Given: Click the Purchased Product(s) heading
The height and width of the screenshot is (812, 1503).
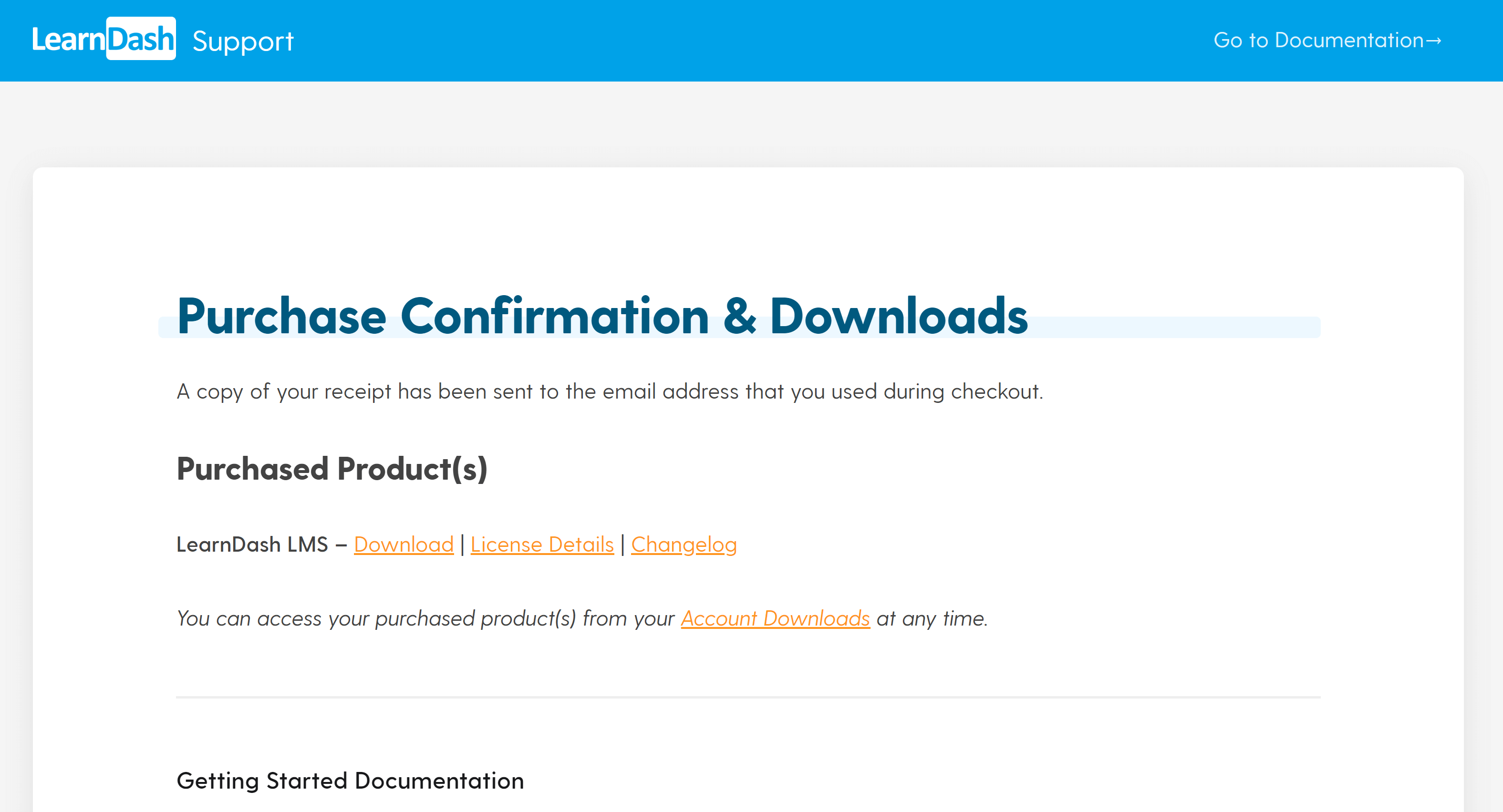Looking at the screenshot, I should point(332,469).
